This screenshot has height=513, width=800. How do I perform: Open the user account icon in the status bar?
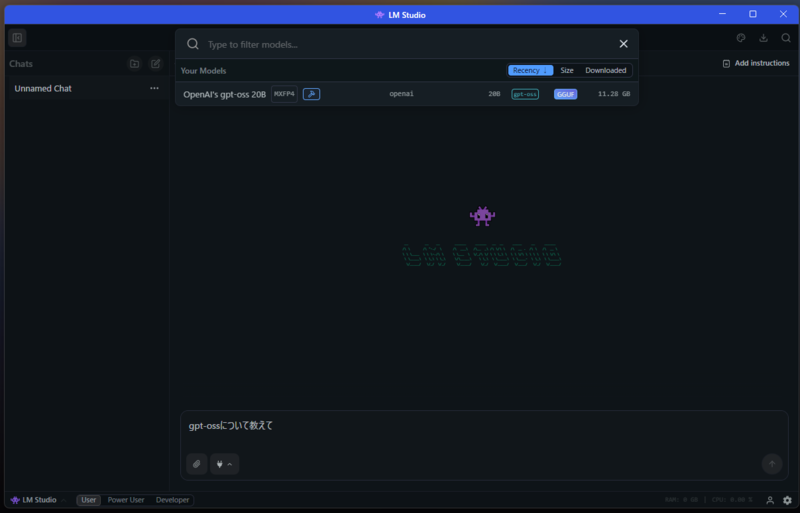click(770, 500)
